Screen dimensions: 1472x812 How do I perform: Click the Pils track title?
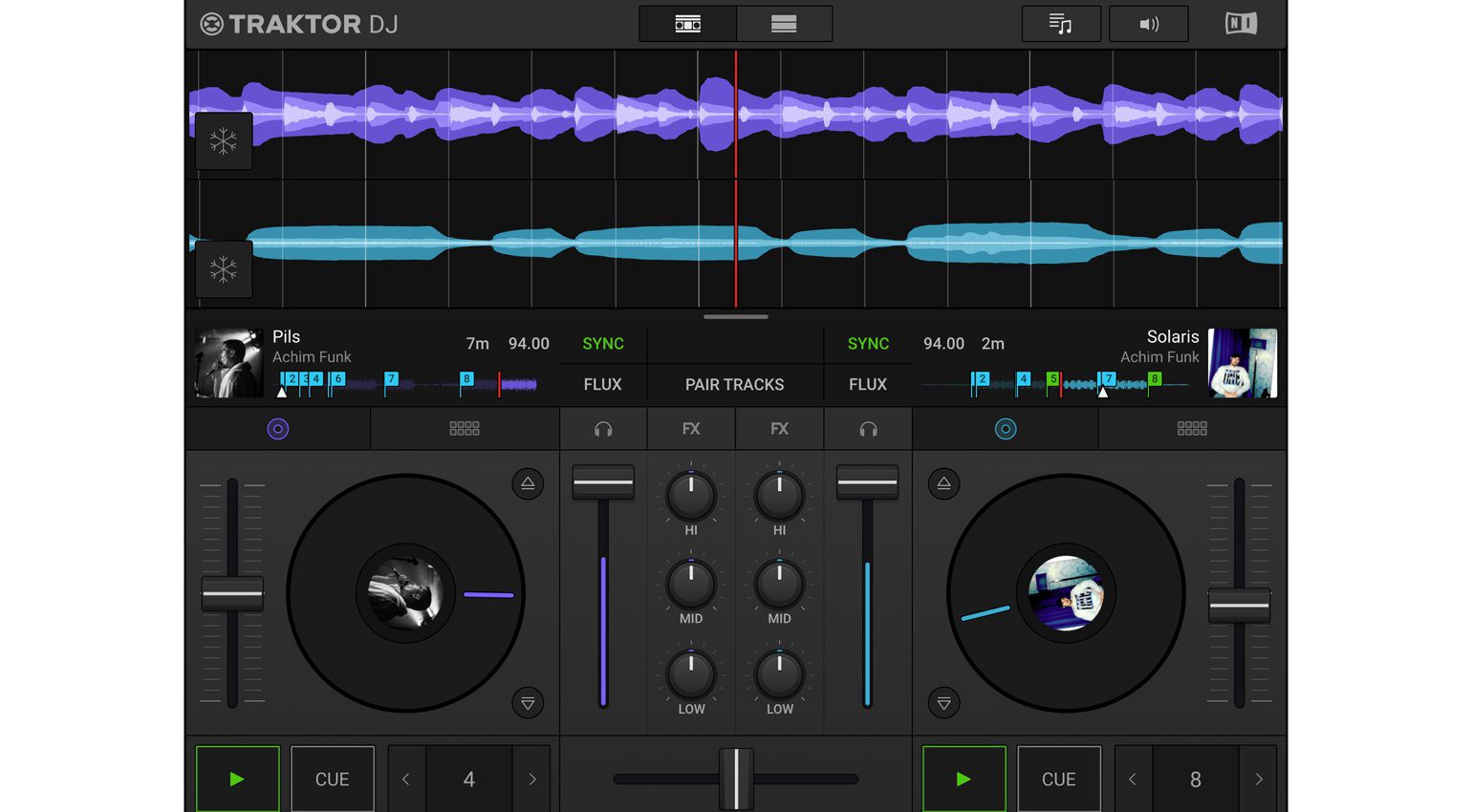(286, 336)
